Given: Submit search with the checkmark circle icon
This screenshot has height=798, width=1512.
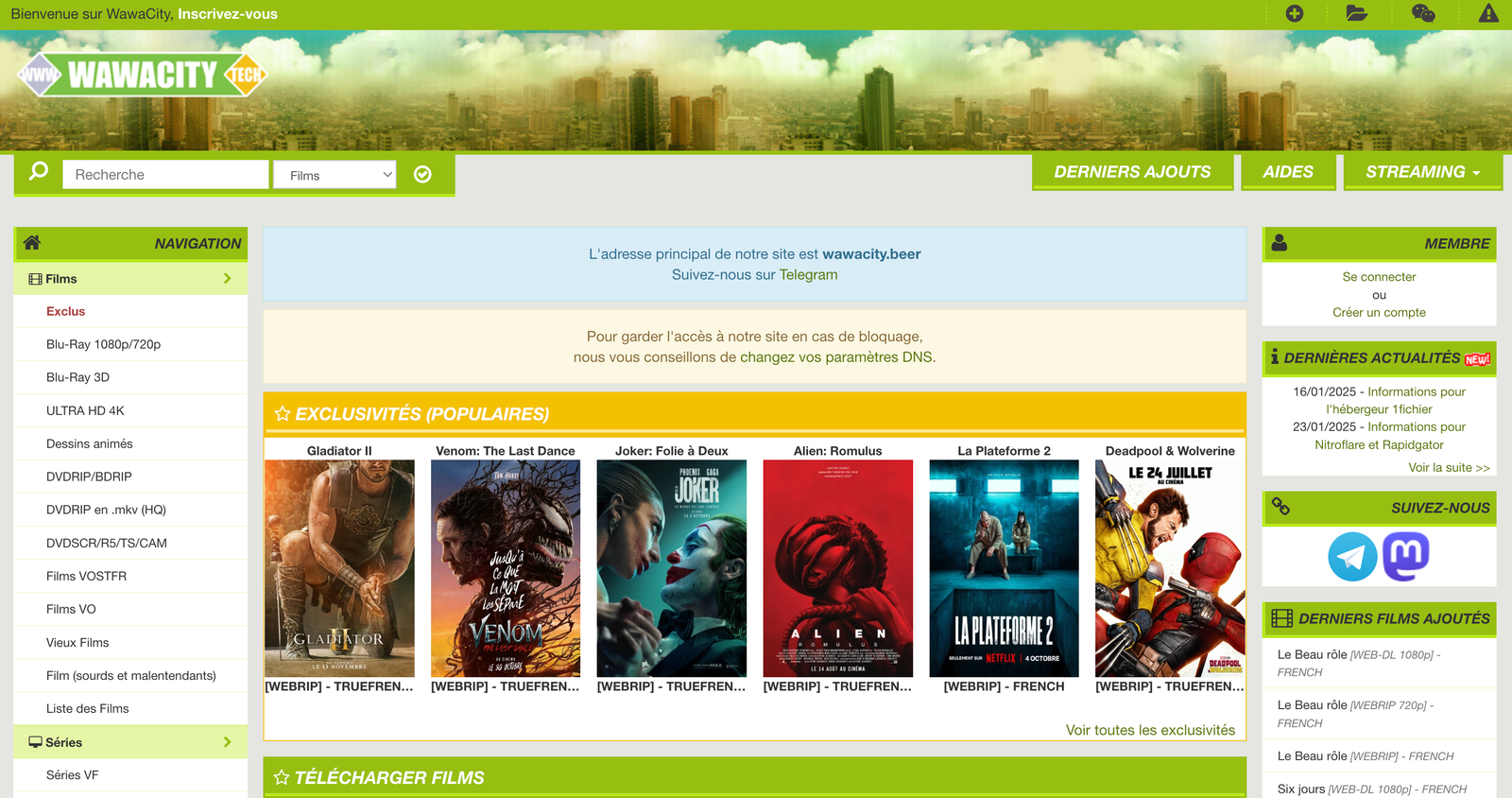Looking at the screenshot, I should (422, 174).
